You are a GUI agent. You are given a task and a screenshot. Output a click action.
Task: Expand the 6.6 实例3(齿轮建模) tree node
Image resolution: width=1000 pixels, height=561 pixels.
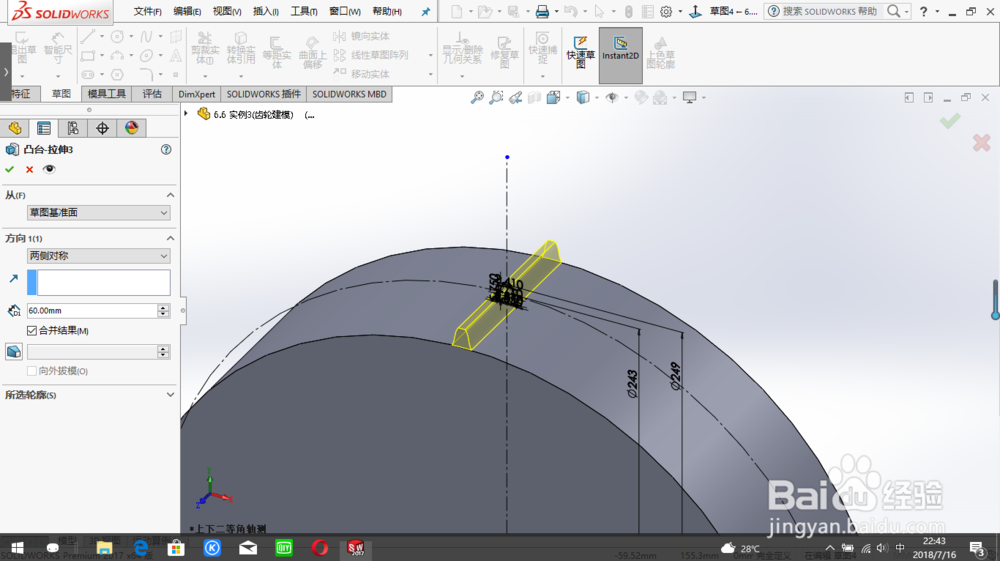pyautogui.click(x=186, y=113)
